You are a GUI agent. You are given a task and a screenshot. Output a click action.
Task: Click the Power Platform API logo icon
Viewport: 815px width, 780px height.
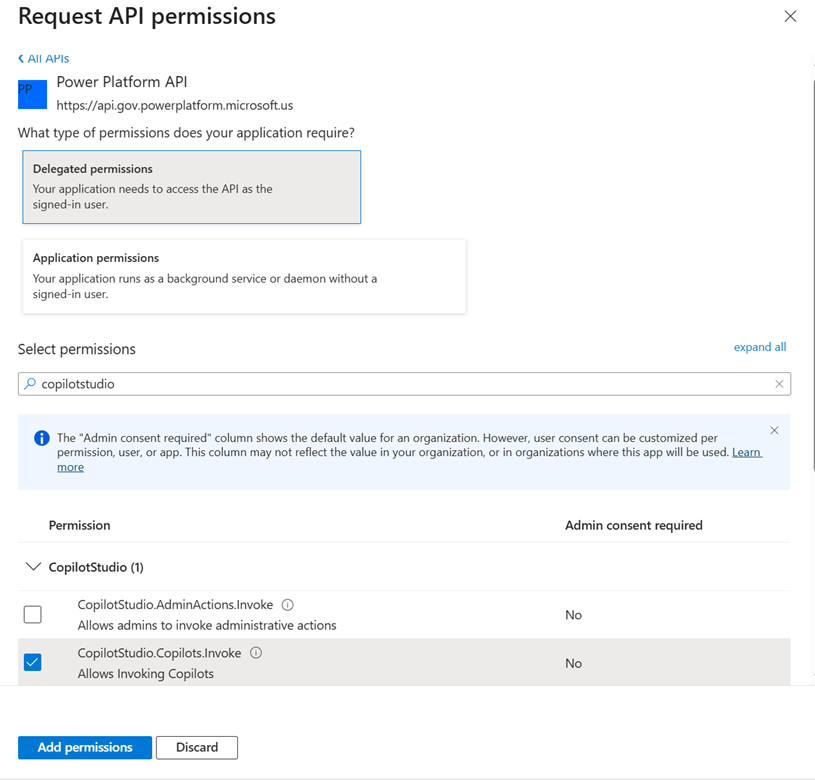(32, 94)
